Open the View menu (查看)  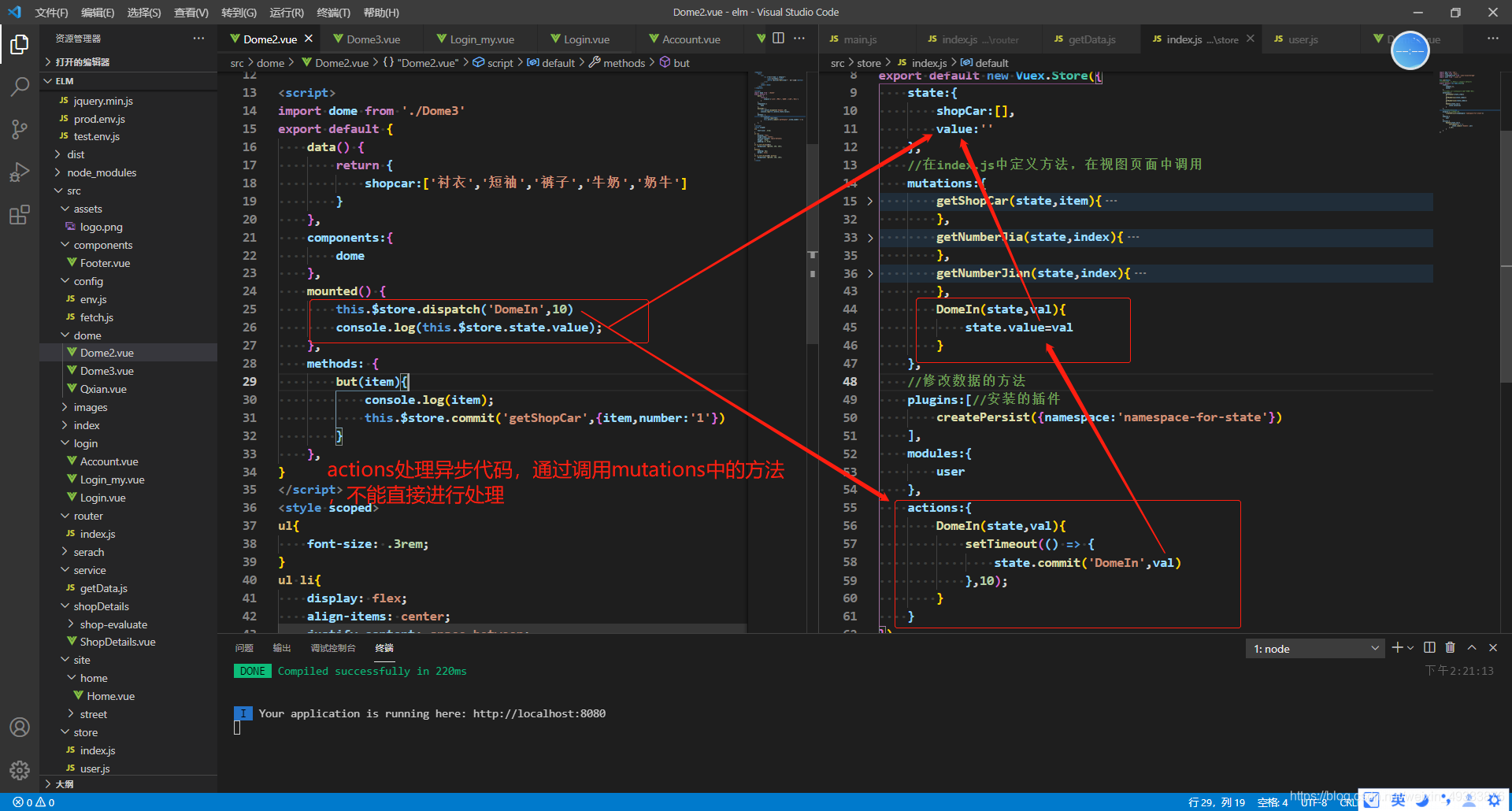click(191, 13)
